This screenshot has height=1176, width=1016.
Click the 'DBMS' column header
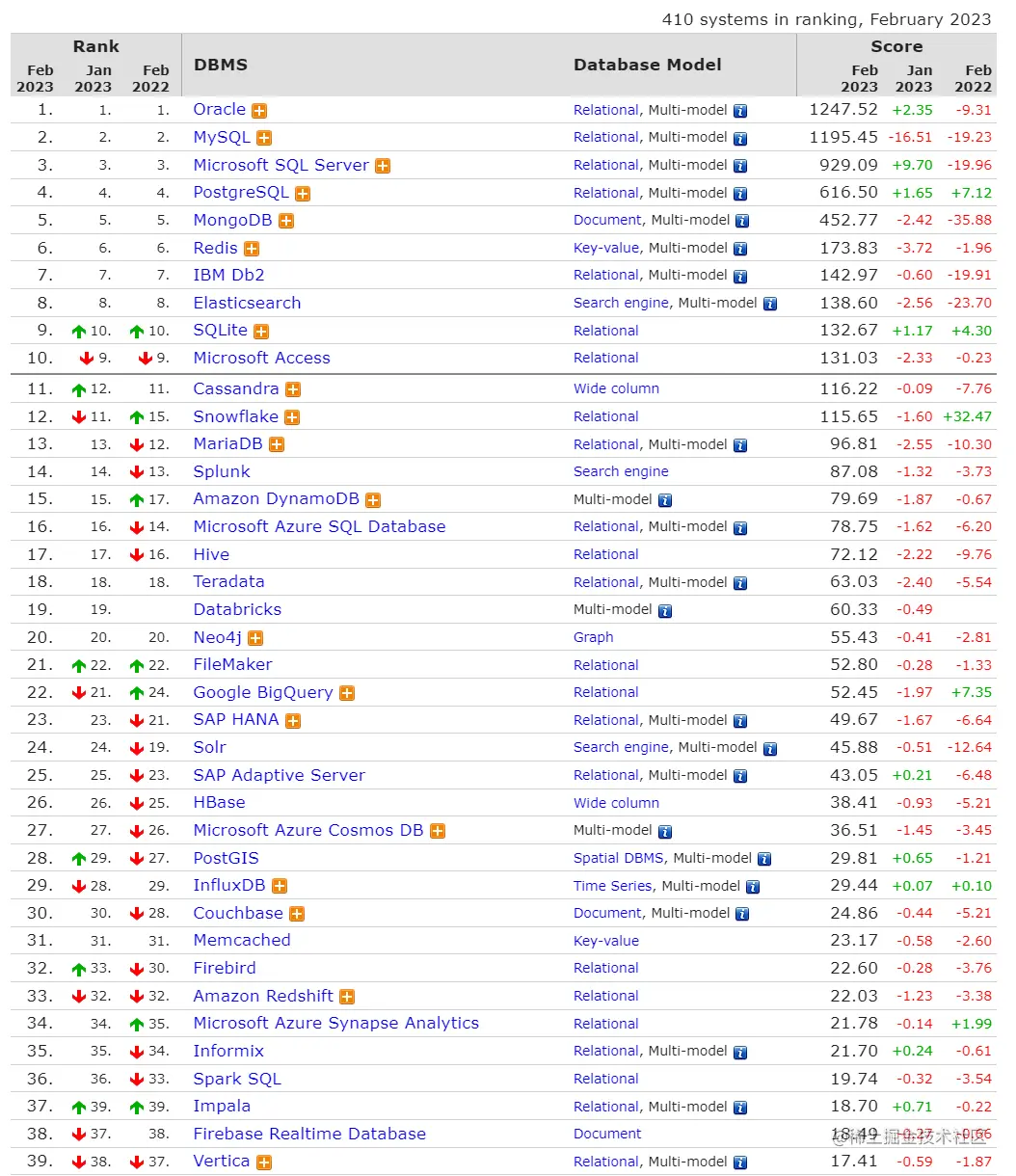[221, 65]
